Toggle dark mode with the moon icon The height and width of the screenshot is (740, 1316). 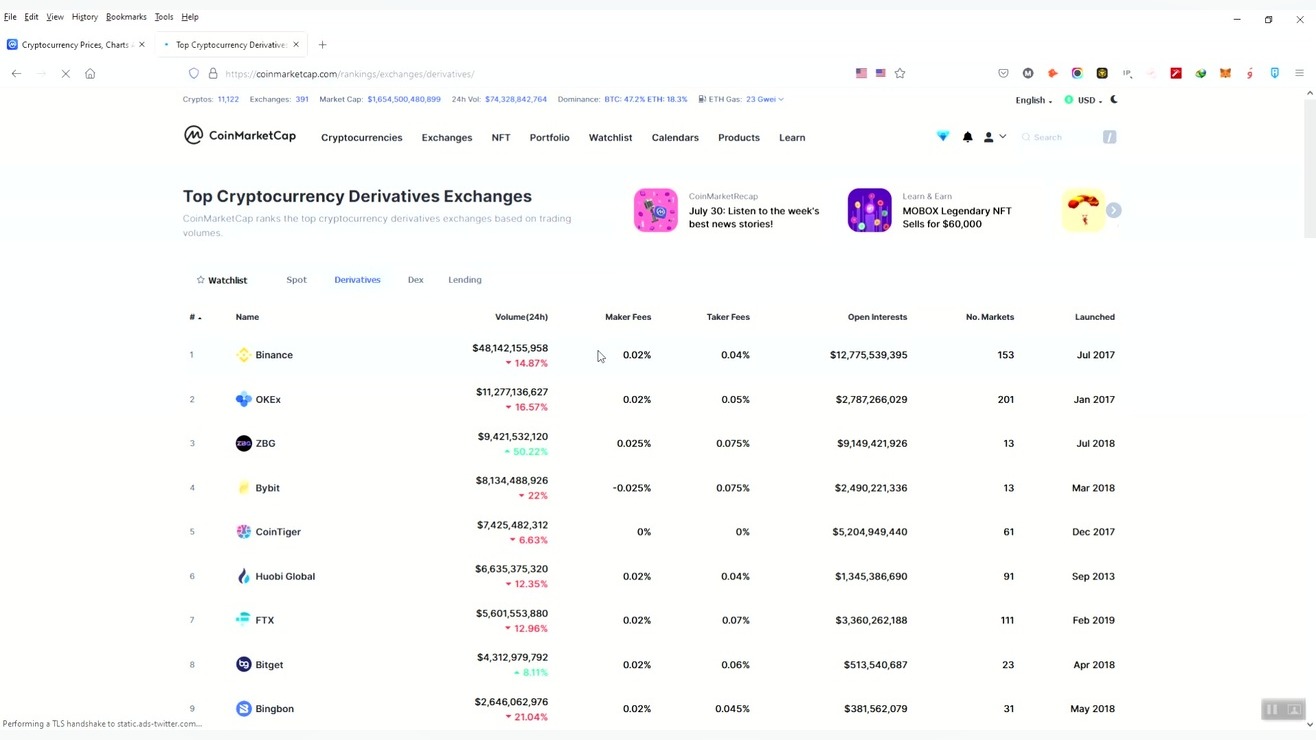pyautogui.click(x=1114, y=100)
